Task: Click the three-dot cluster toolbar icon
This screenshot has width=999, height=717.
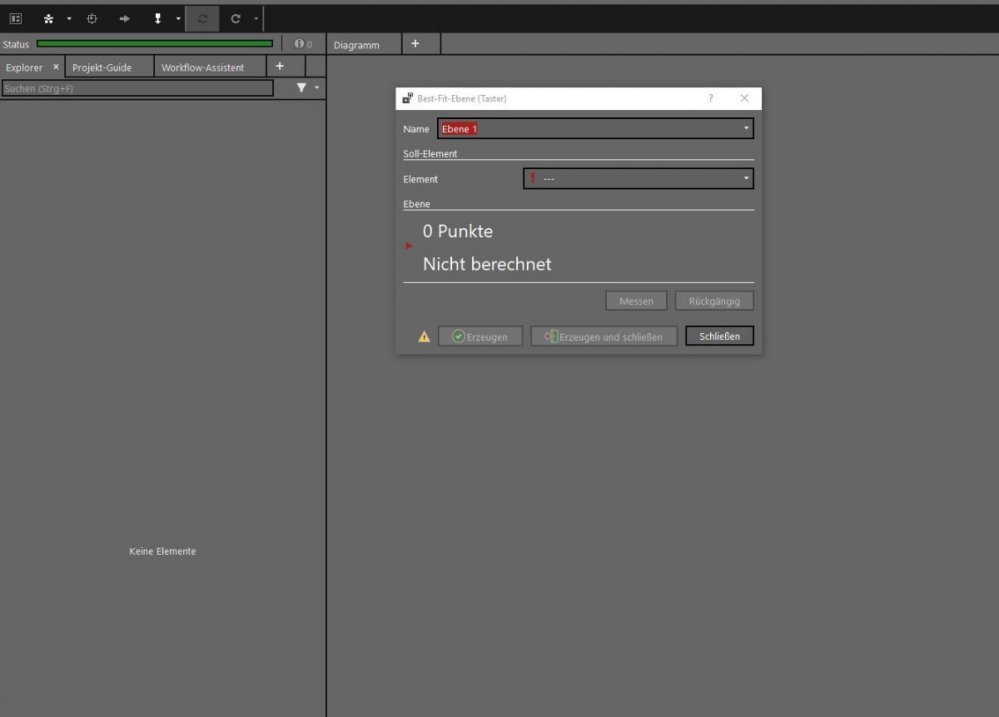Action: coord(48,18)
